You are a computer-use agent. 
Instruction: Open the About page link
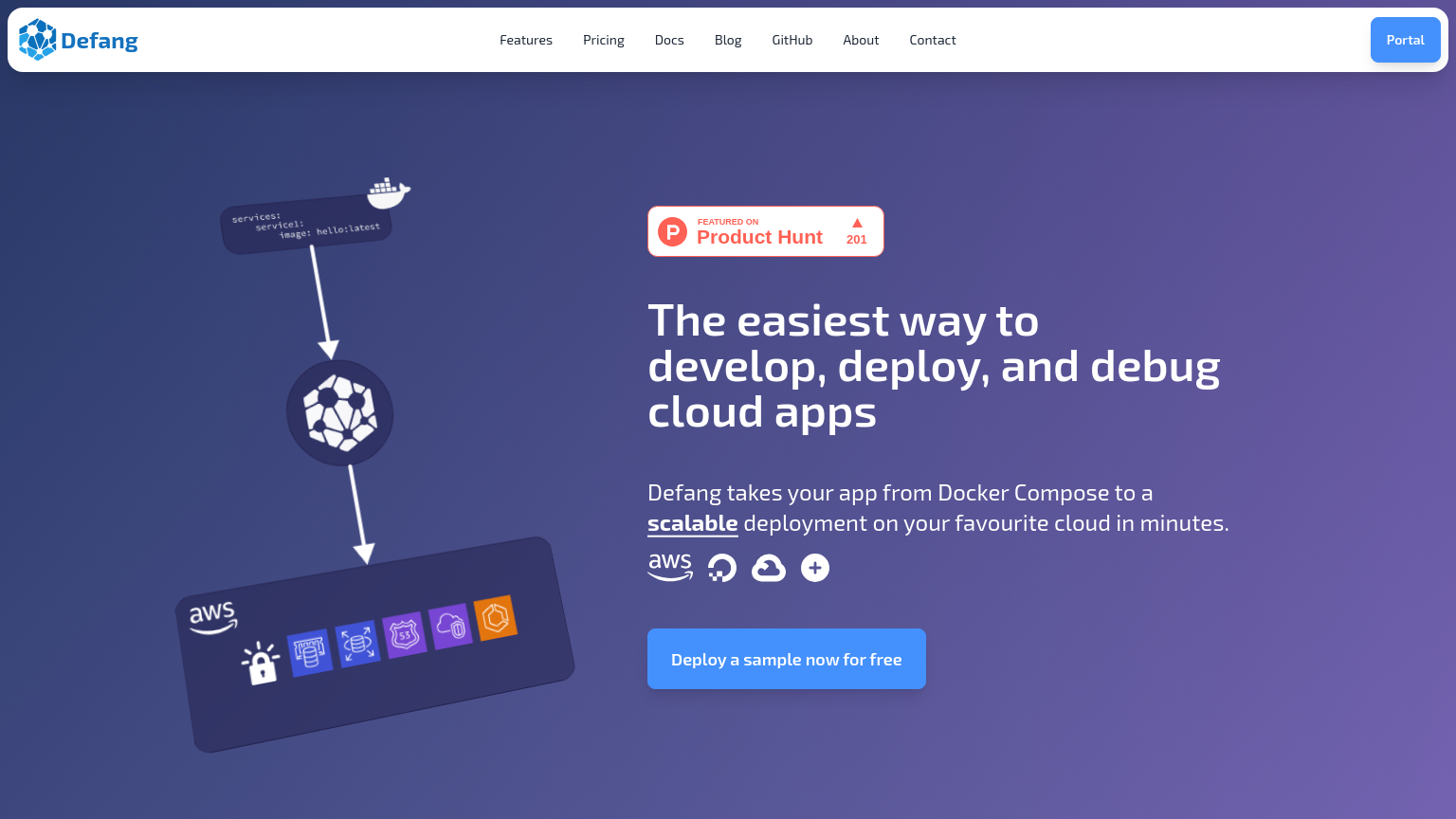point(861,40)
